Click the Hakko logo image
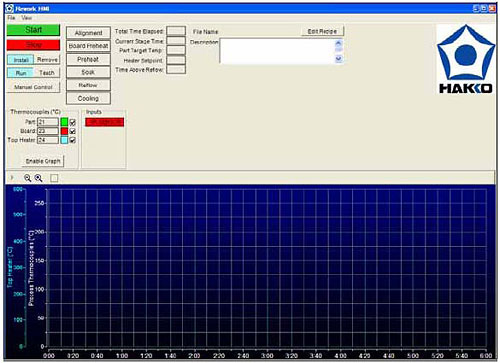This screenshot has width=500, height=363. tap(466, 59)
